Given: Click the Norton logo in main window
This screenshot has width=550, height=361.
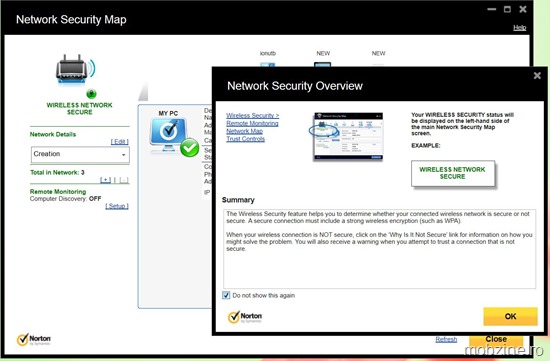Looking at the screenshot, I should pos(34,340).
